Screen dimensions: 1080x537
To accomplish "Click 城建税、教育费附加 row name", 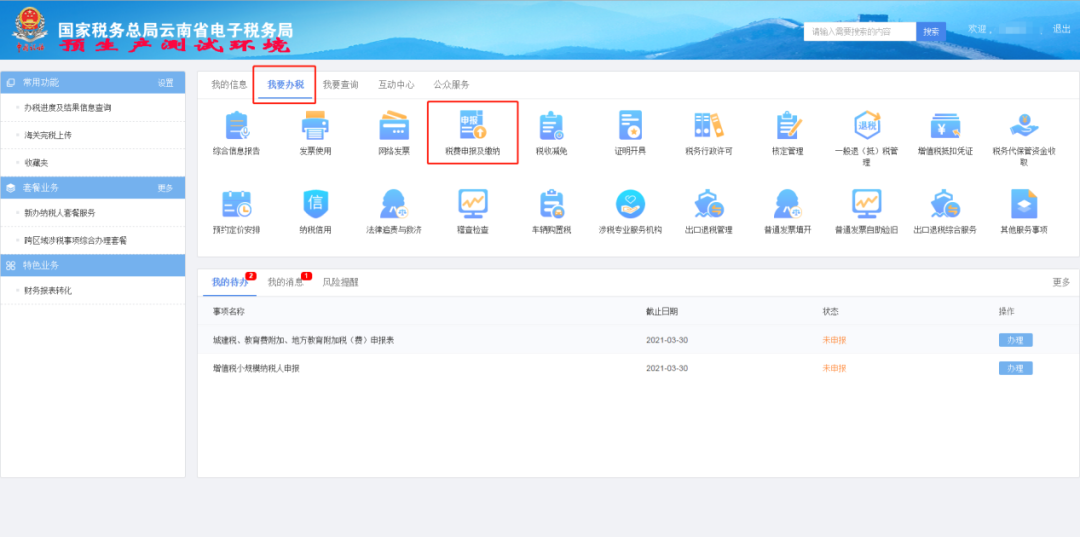I will [303, 340].
